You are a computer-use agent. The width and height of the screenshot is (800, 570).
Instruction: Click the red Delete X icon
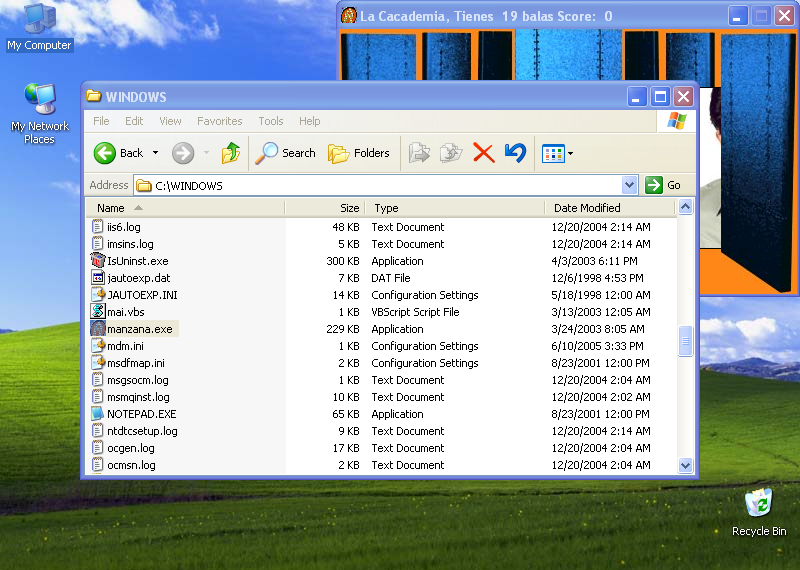tap(483, 153)
